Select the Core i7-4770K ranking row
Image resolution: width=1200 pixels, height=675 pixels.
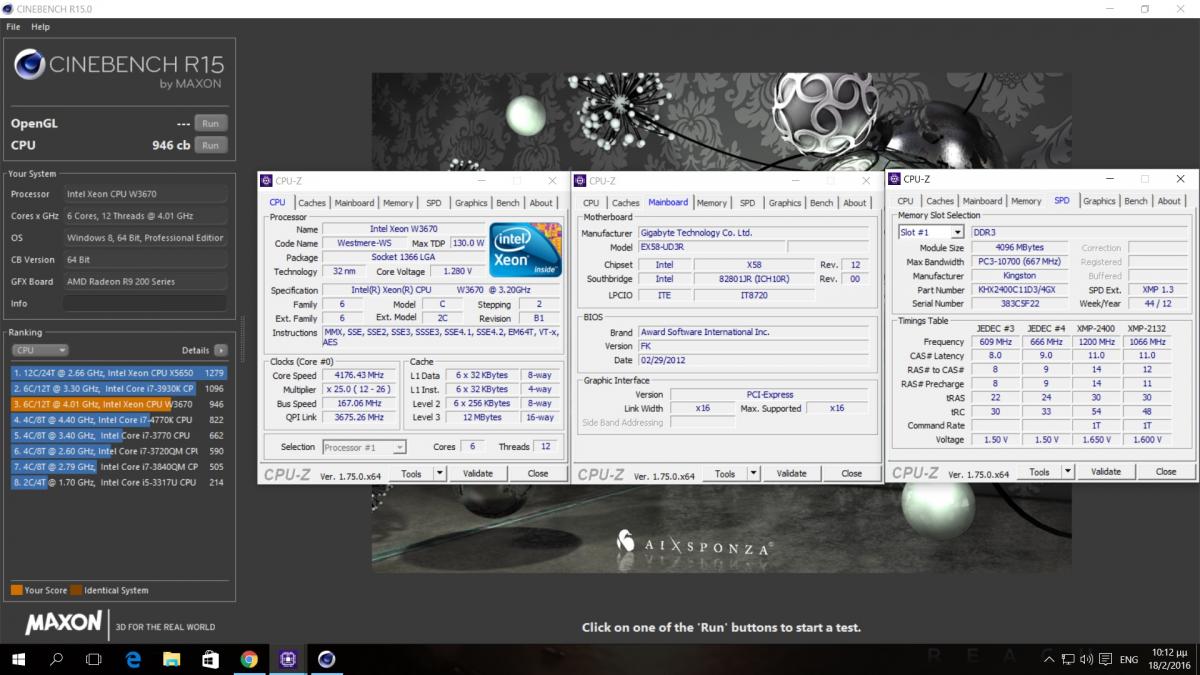pos(119,420)
